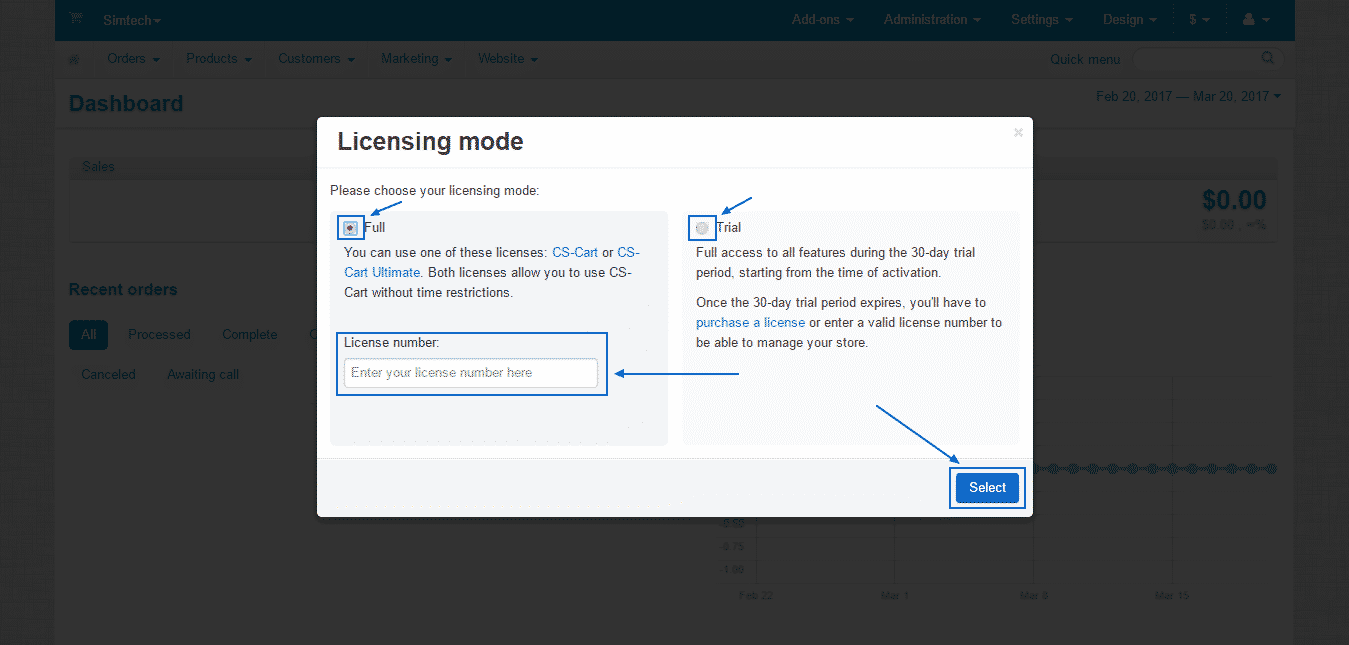Open the Marketing menu
1349x645 pixels.
410,58
